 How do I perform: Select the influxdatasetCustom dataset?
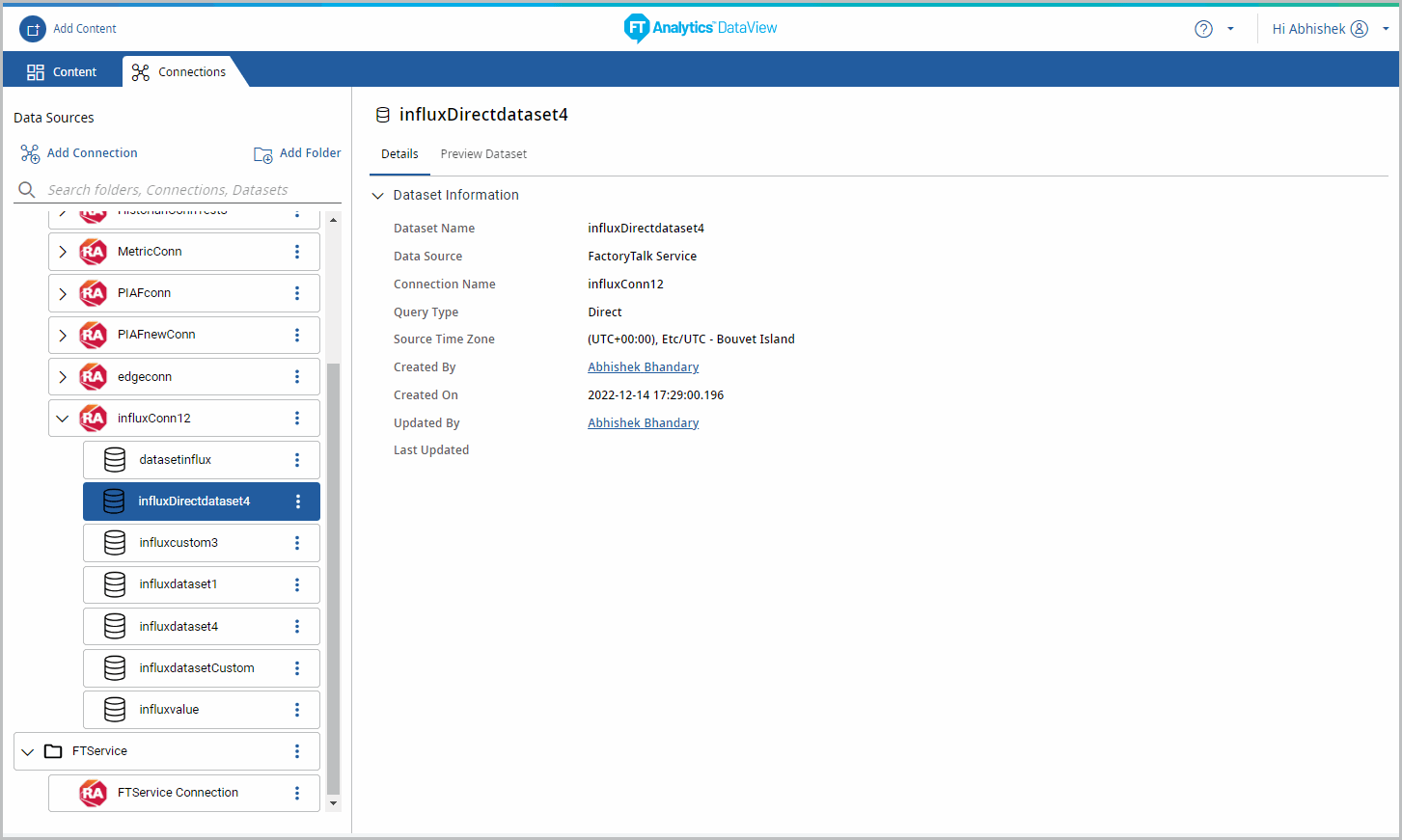[x=197, y=668]
